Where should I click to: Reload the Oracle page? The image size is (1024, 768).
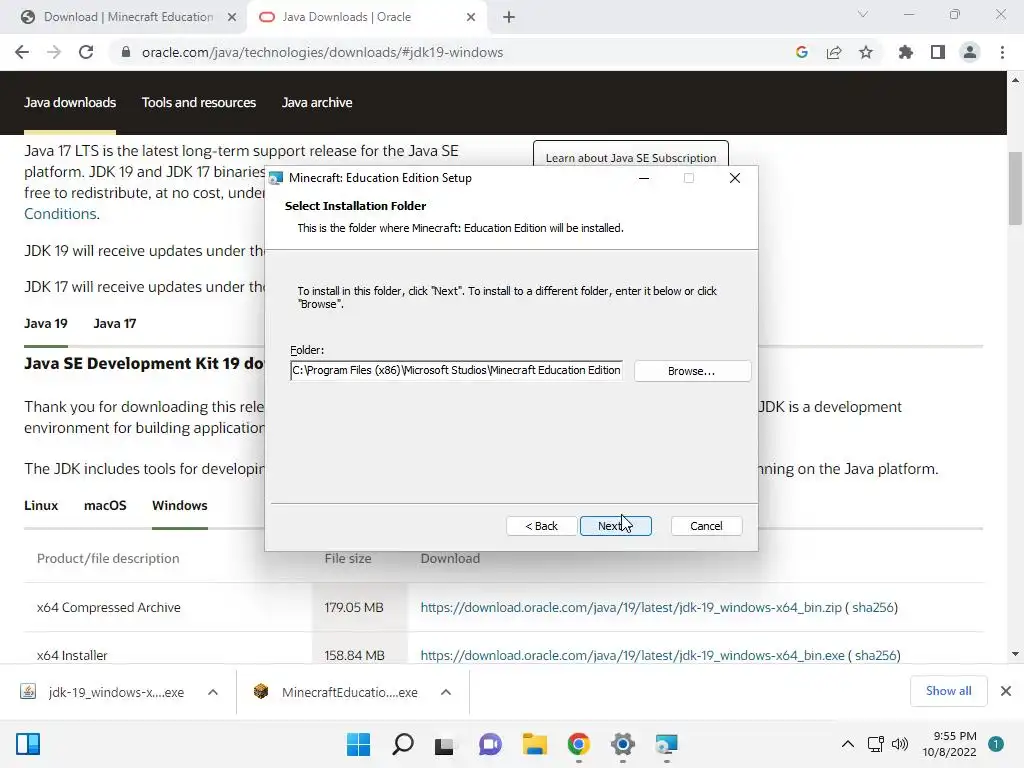(x=86, y=52)
